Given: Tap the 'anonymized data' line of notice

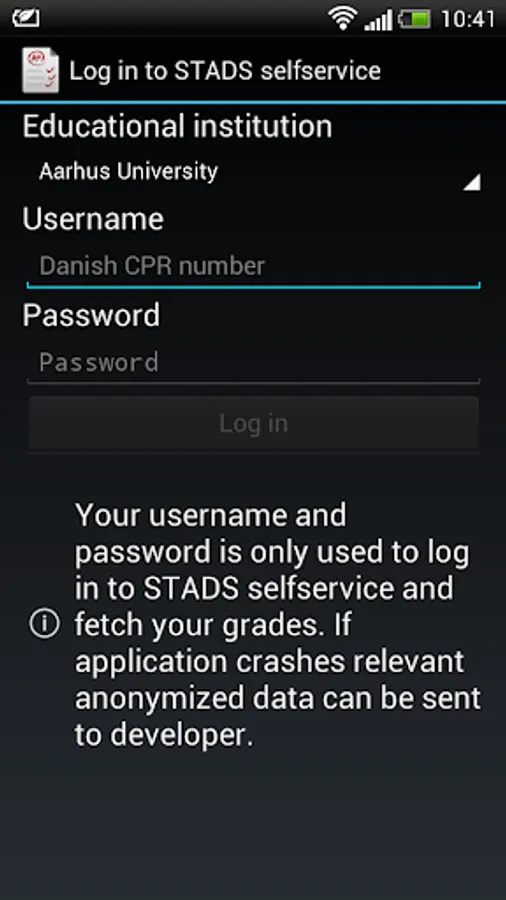Looking at the screenshot, I should pos(278,699).
